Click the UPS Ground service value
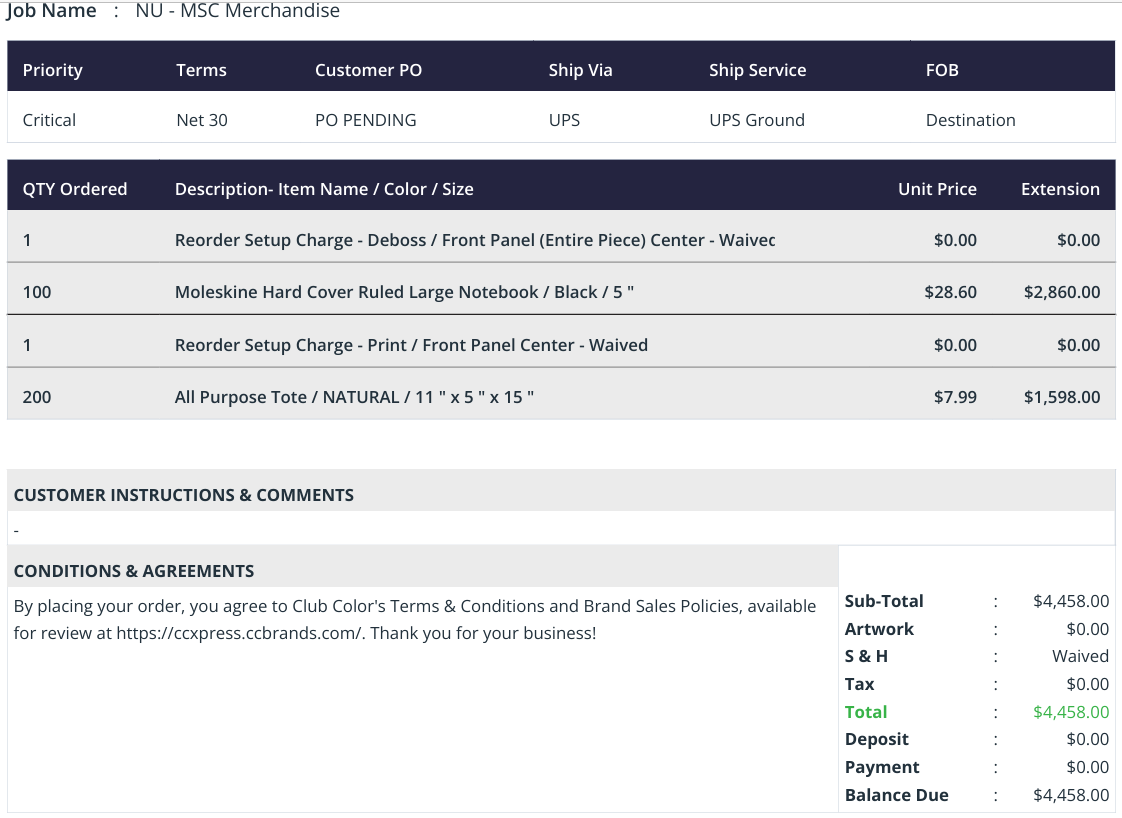 (x=756, y=120)
